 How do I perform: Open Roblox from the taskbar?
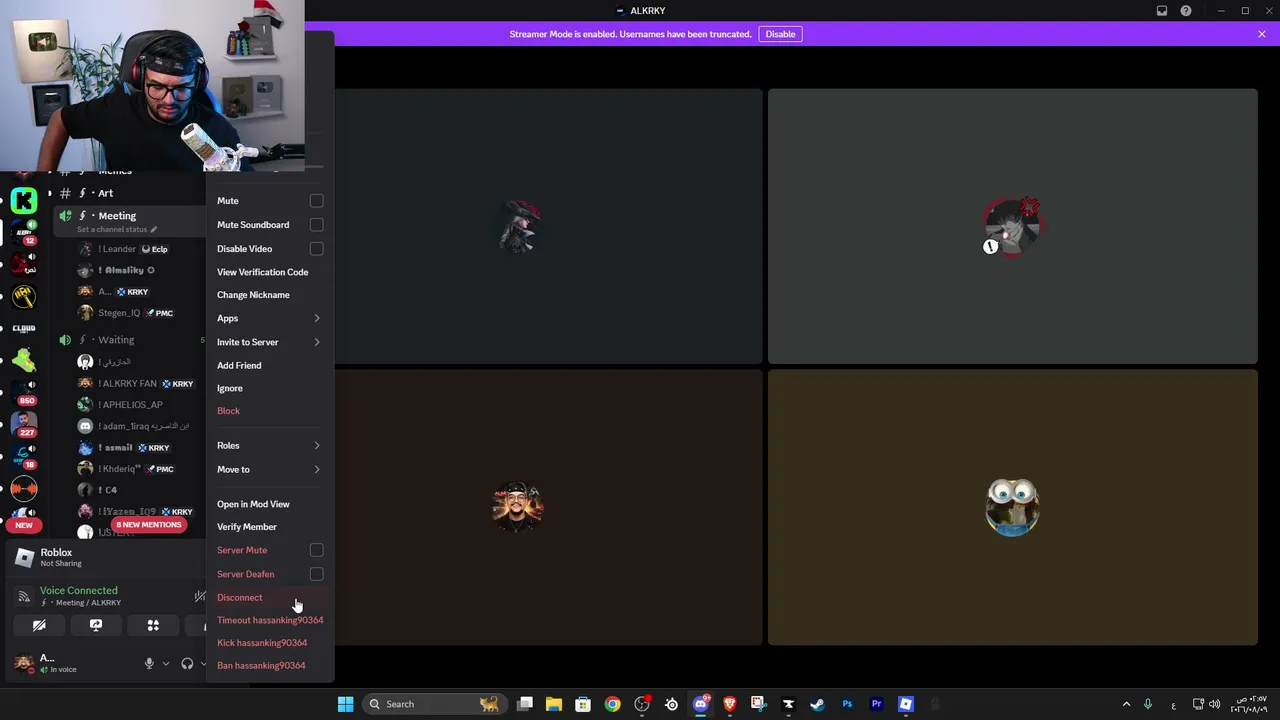[x=905, y=704]
